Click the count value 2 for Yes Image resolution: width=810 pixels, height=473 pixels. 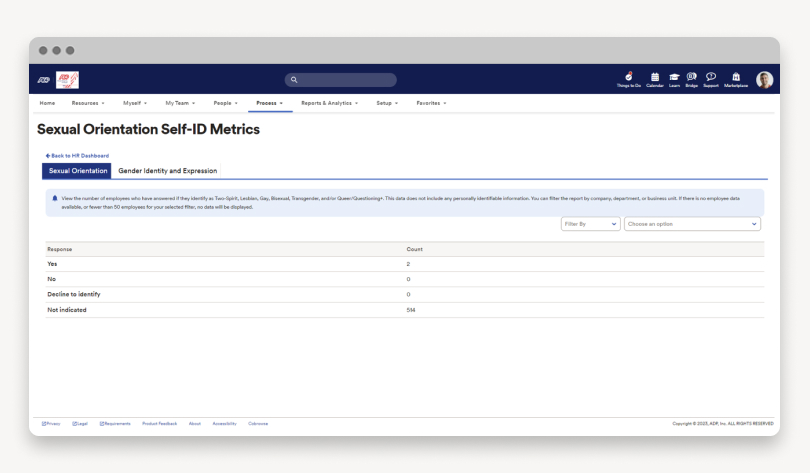pos(408,264)
